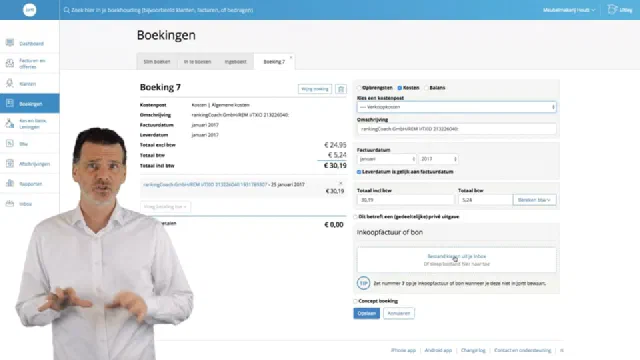640x360 pixels.
Task: Open Kas en bank, Leningen sidebar icon
Action: pyautogui.click(x=10, y=123)
